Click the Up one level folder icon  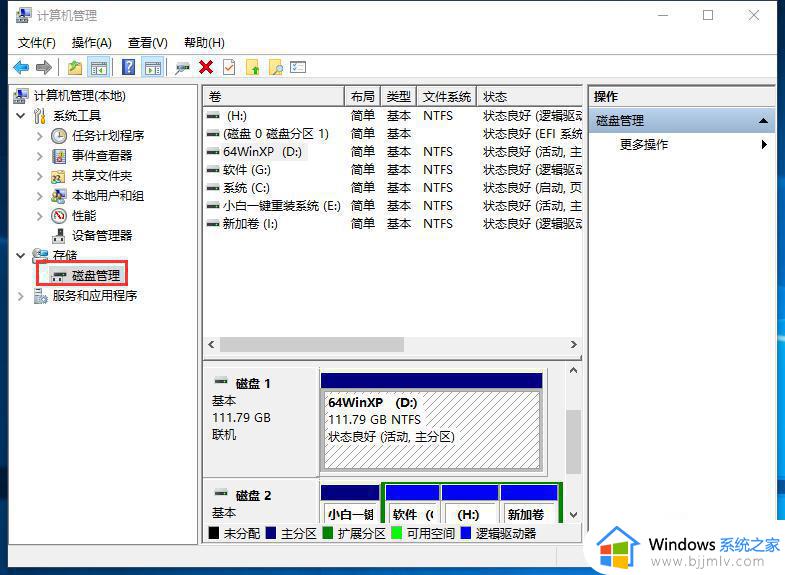pos(75,67)
